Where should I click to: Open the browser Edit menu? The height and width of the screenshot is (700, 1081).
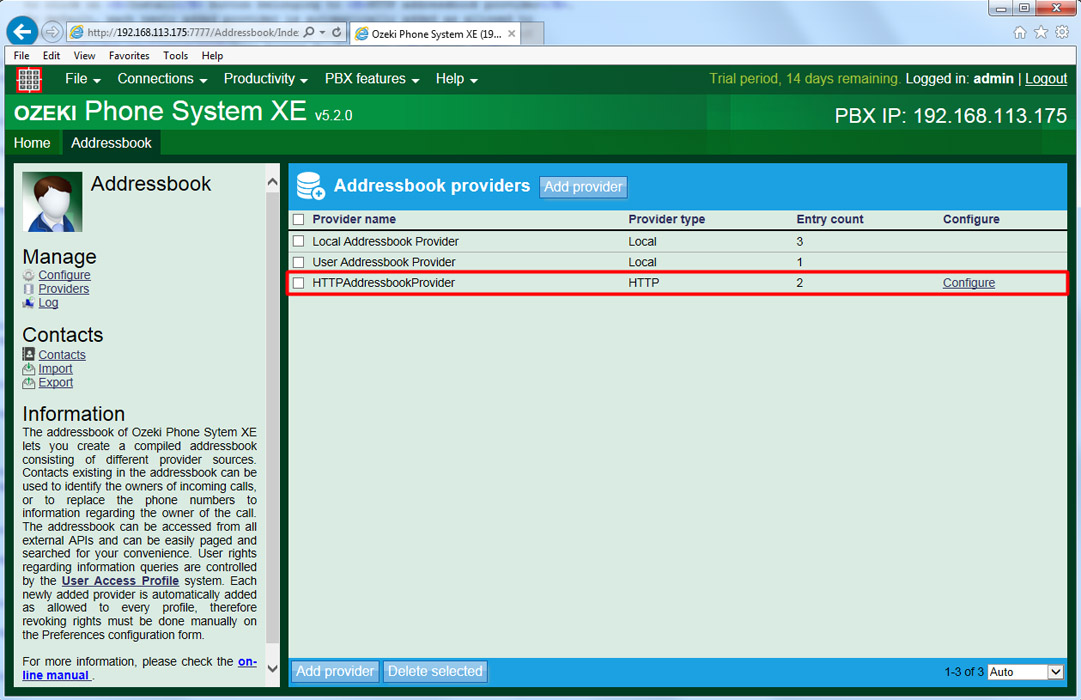pos(51,56)
